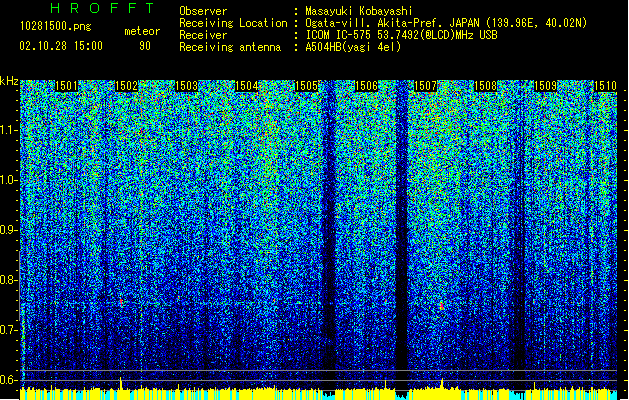The width and height of the screenshot is (629, 400).
Task: Click the meteor count 90
Action: click(x=145, y=46)
